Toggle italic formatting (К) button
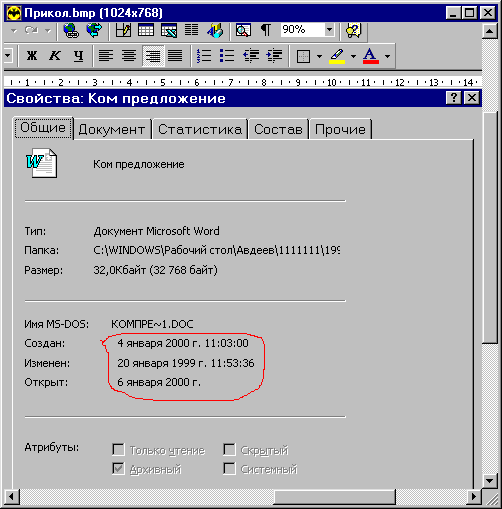The height and width of the screenshot is (509, 502). pos(55,56)
